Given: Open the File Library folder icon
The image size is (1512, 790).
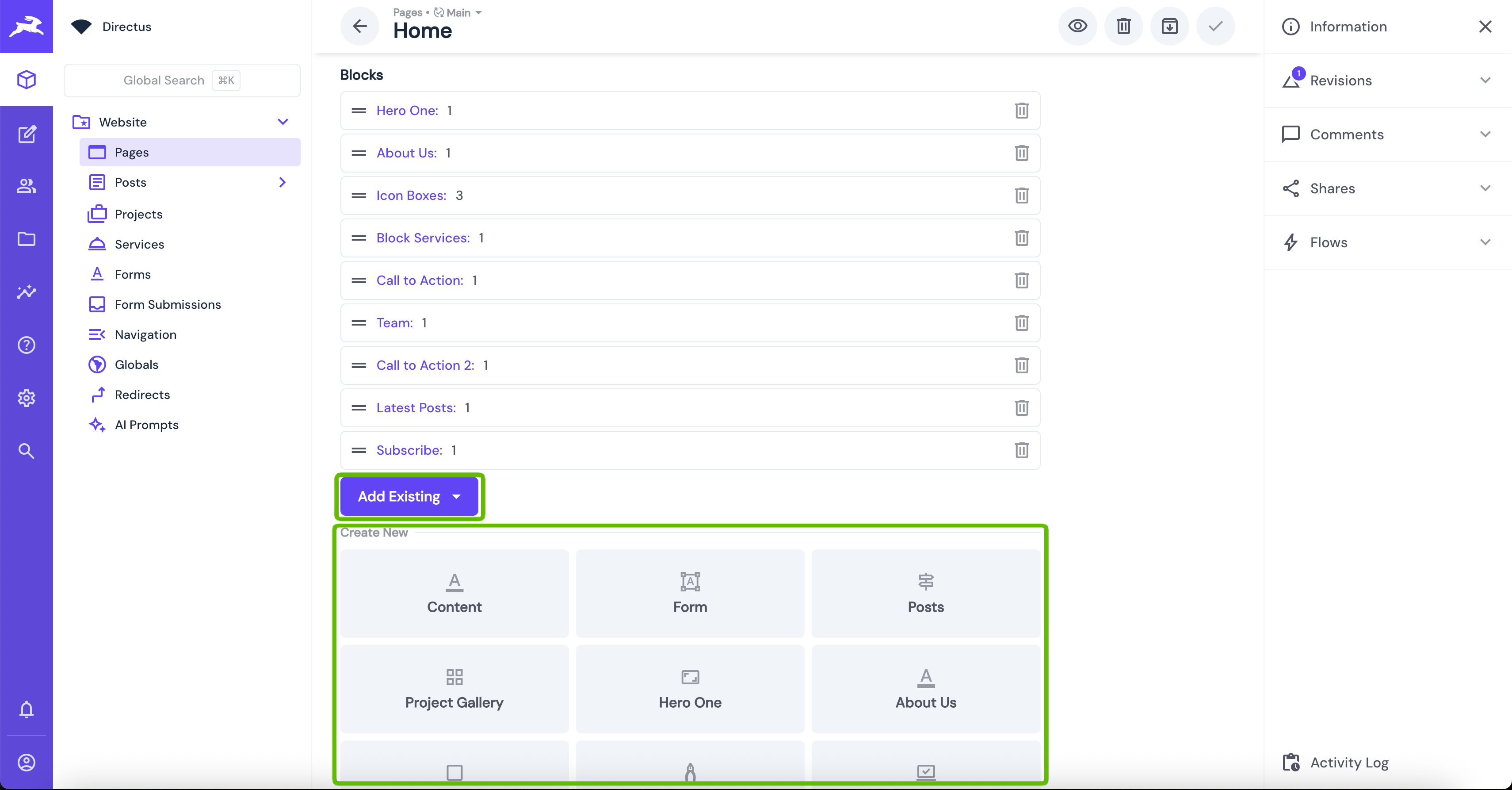Looking at the screenshot, I should pos(27,239).
